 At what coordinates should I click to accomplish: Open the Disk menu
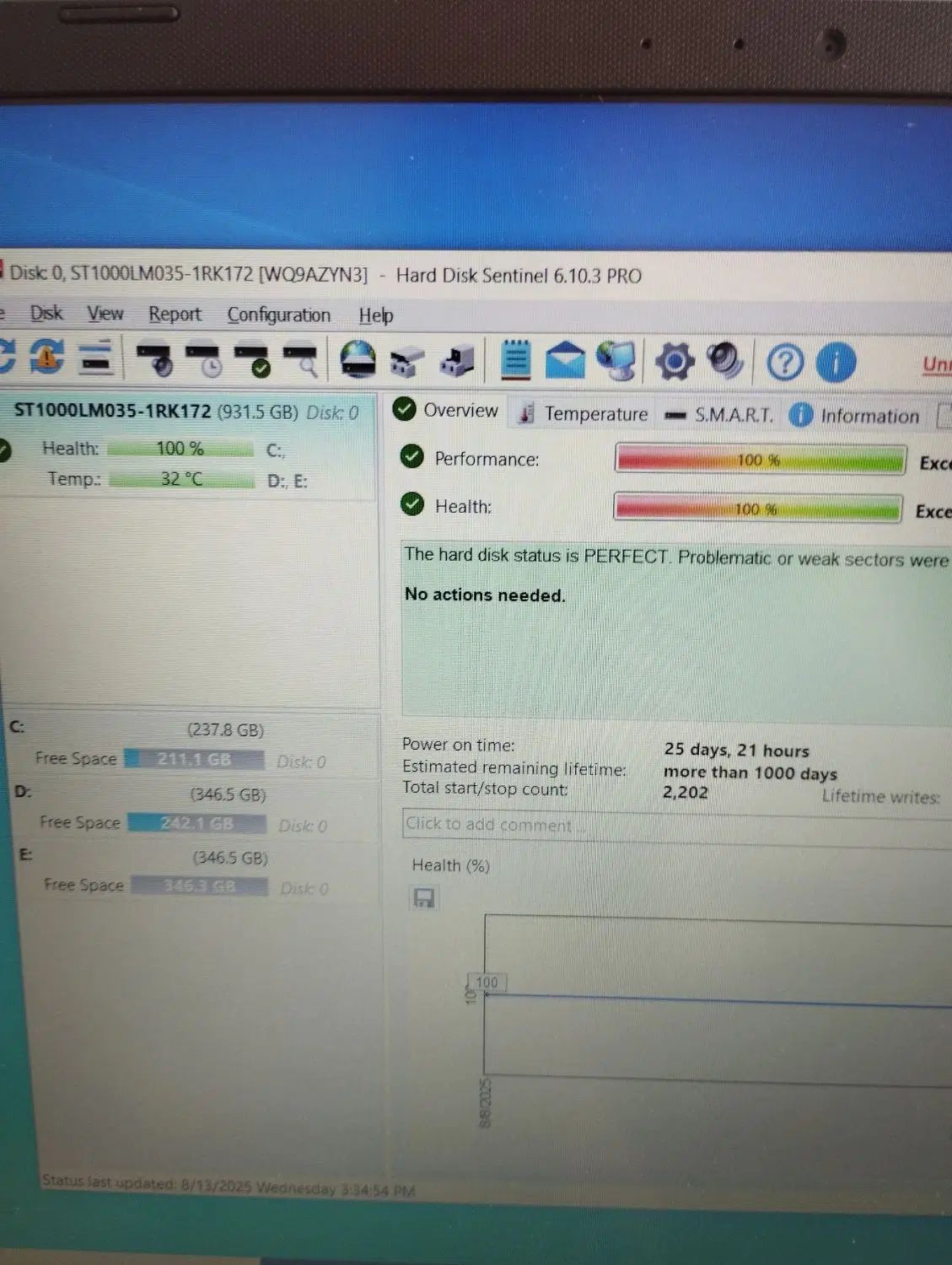(46, 313)
